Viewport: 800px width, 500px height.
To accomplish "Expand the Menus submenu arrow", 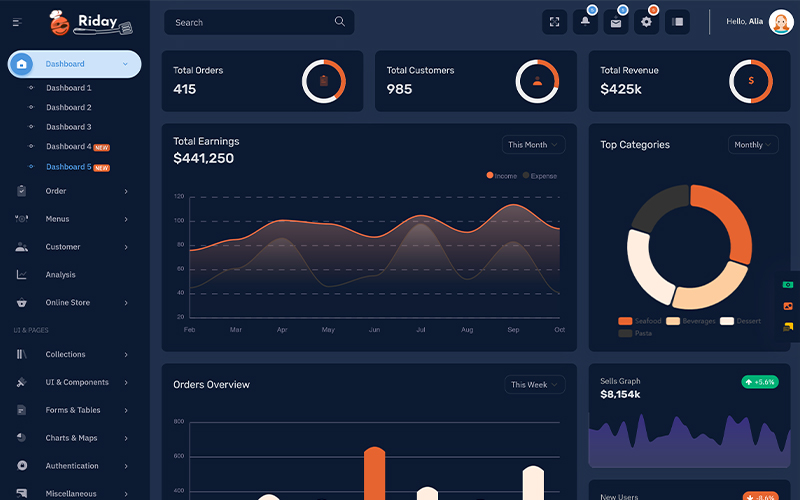I will 126,219.
